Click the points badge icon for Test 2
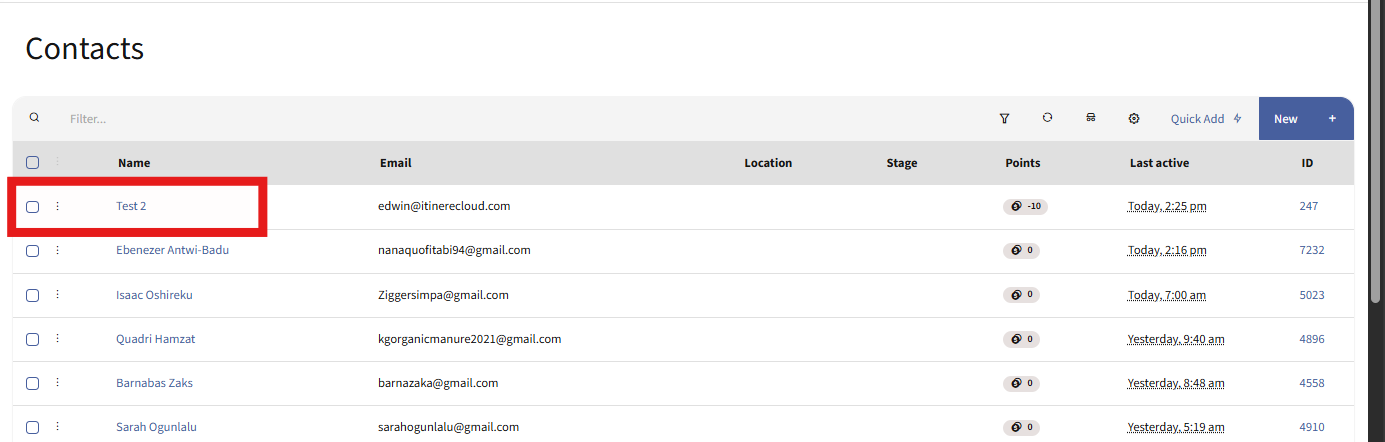The width and height of the screenshot is (1385, 442). [x=1016, y=206]
